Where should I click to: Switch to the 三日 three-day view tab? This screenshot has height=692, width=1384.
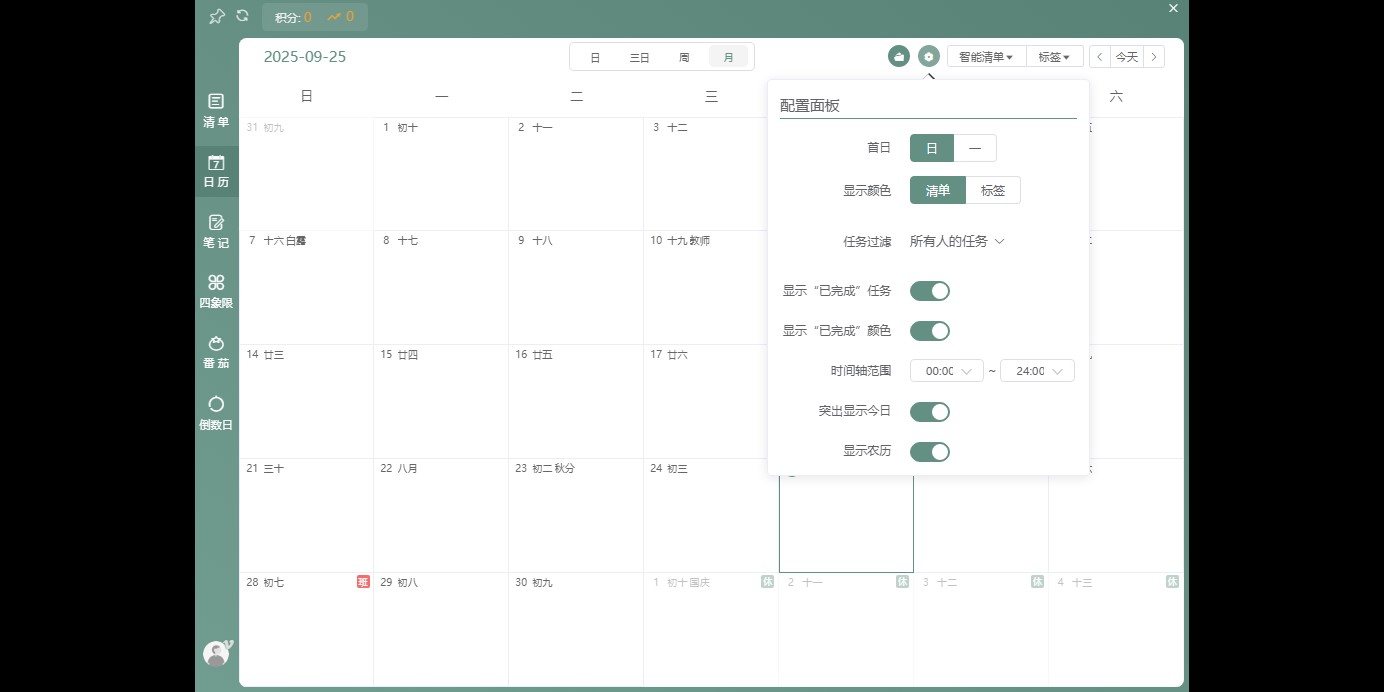639,57
